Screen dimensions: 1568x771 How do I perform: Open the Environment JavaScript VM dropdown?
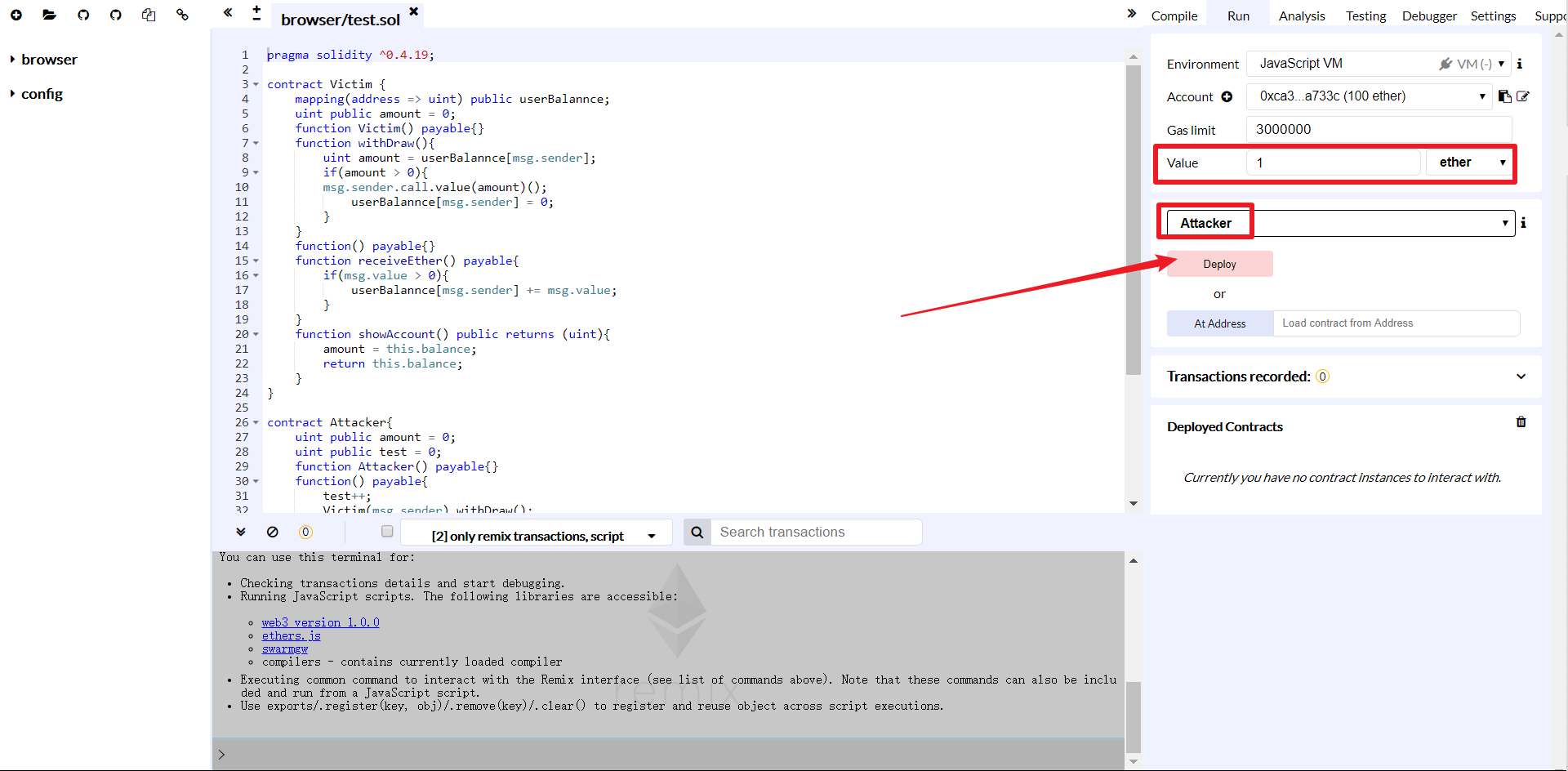1379,64
